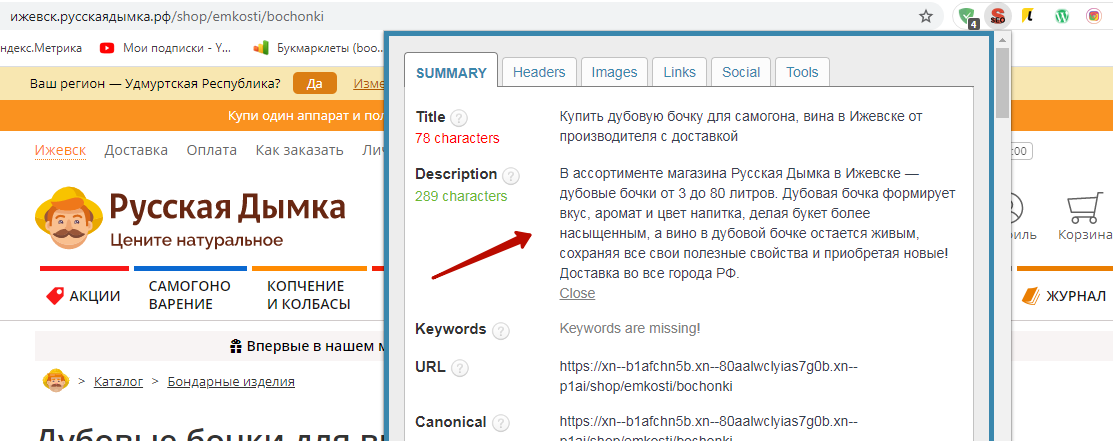Confirm region with the Да button
1113x441 pixels.
[x=315, y=83]
